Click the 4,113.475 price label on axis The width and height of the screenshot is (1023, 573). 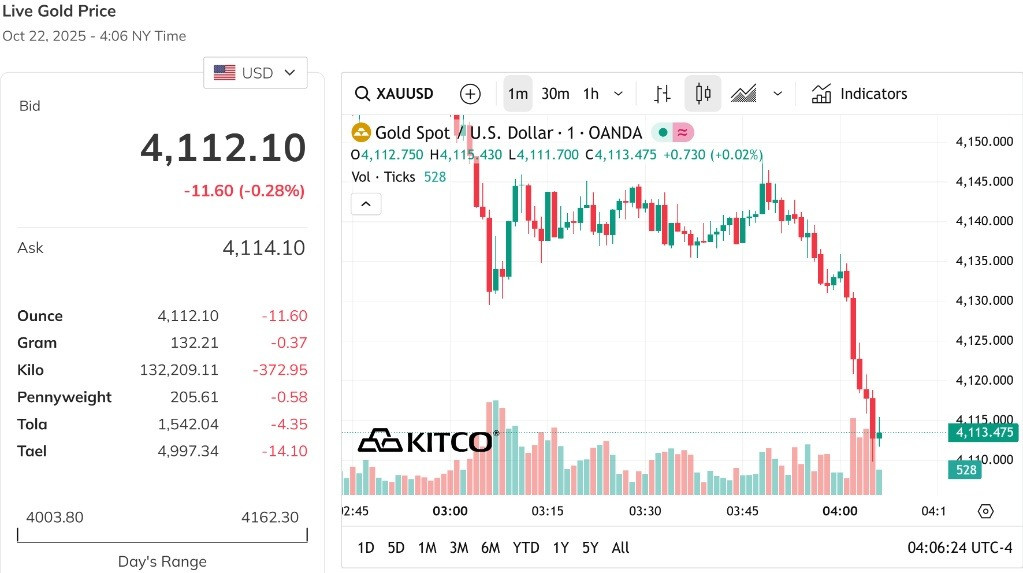[984, 432]
